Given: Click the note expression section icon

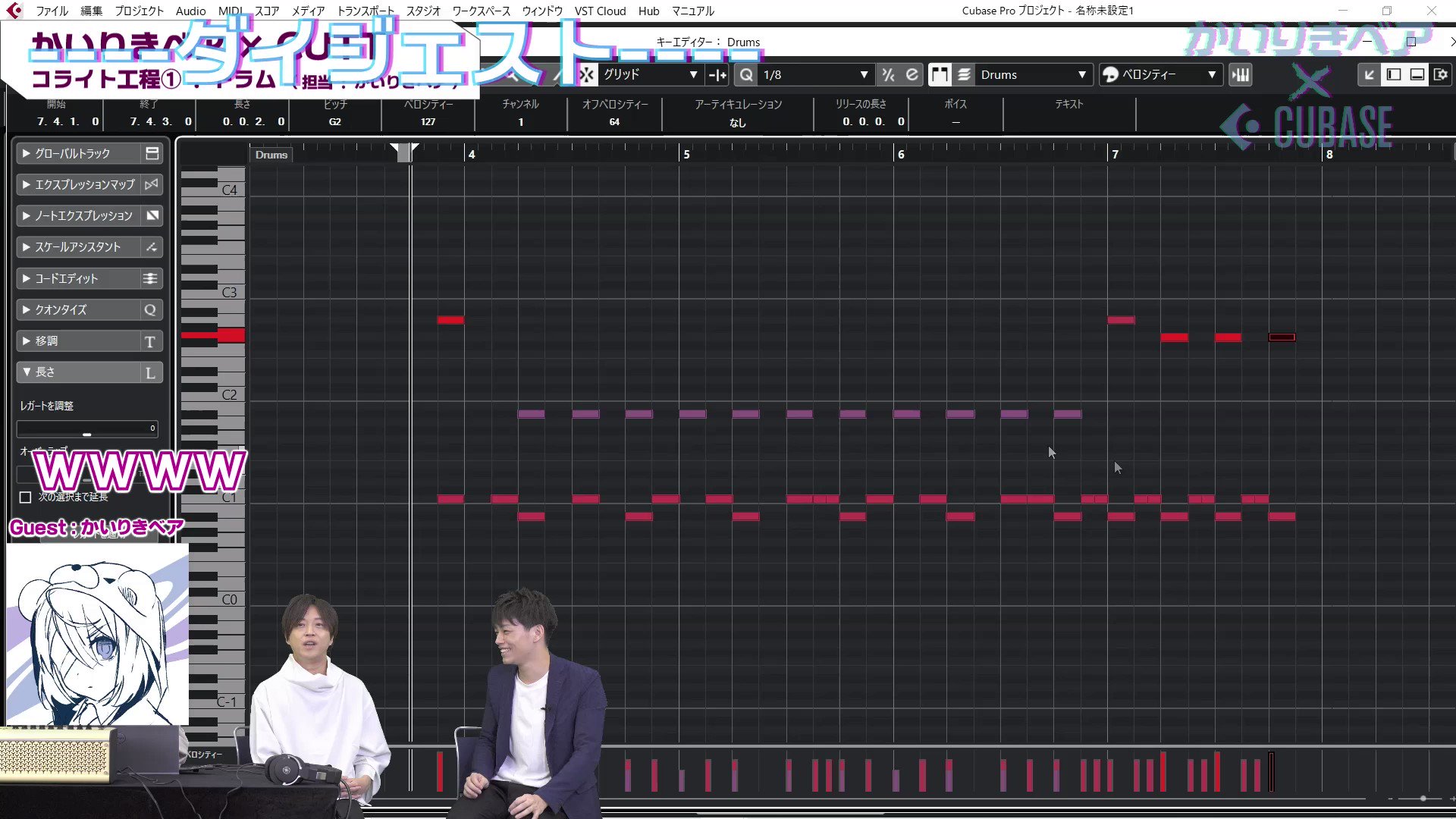Looking at the screenshot, I should 152,215.
